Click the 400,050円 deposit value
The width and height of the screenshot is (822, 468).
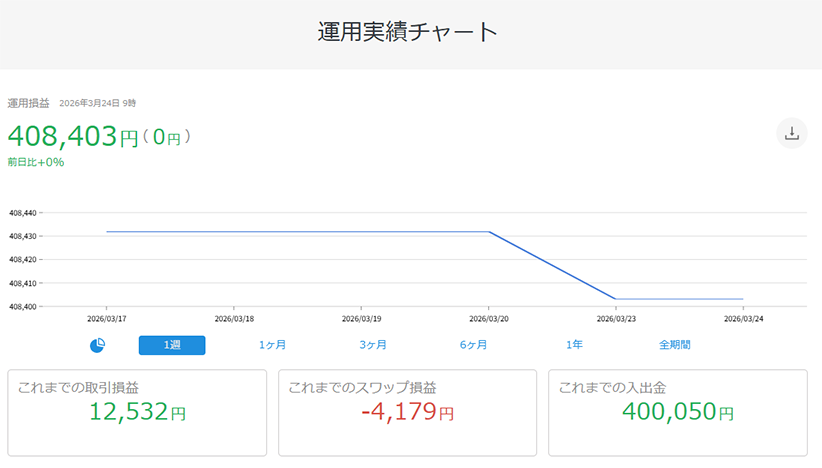[x=678, y=411]
